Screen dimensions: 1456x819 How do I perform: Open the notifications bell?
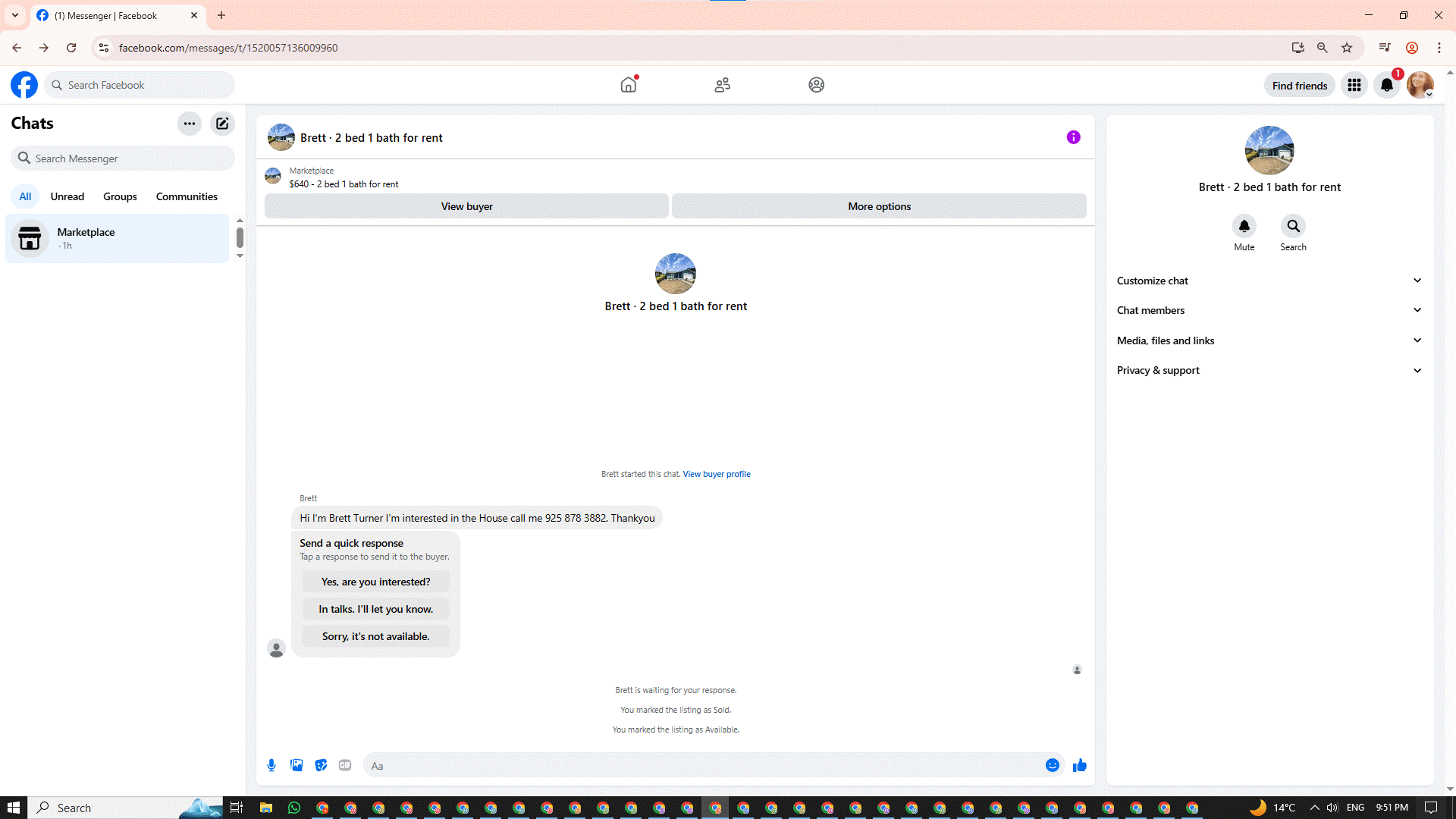[1387, 86]
